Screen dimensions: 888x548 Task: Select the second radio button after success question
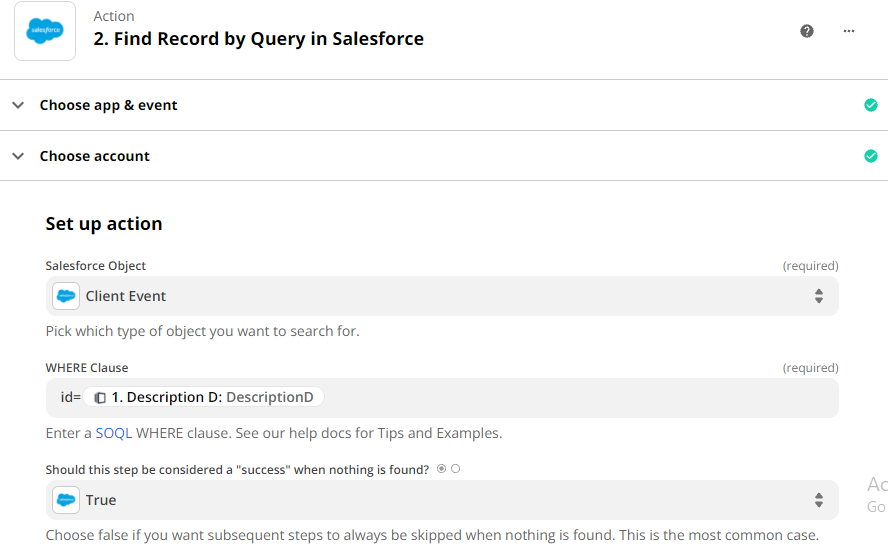tap(455, 469)
